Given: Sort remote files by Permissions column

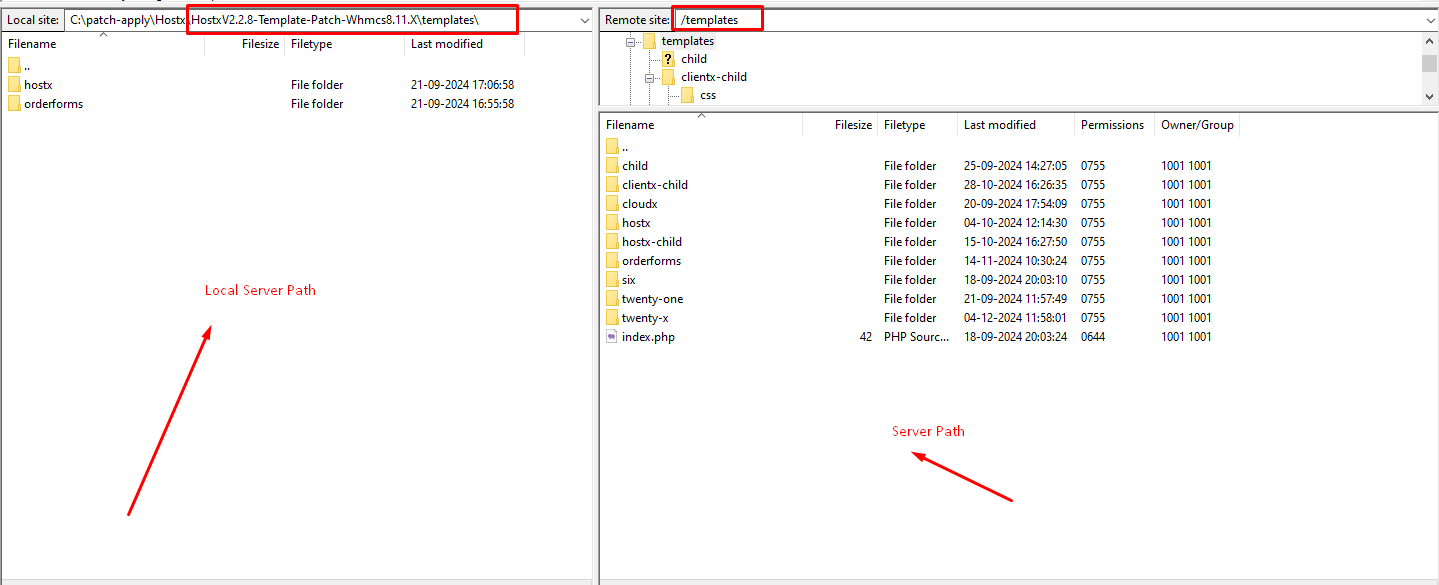Looking at the screenshot, I should [x=1112, y=125].
